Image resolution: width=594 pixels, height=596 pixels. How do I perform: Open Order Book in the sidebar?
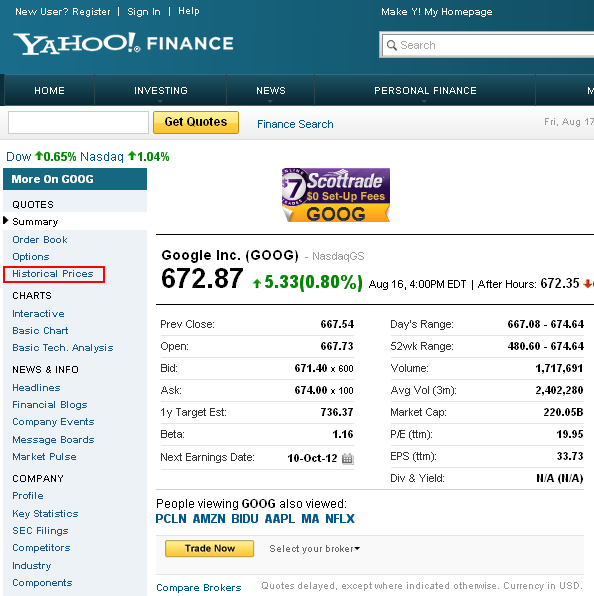(40, 239)
